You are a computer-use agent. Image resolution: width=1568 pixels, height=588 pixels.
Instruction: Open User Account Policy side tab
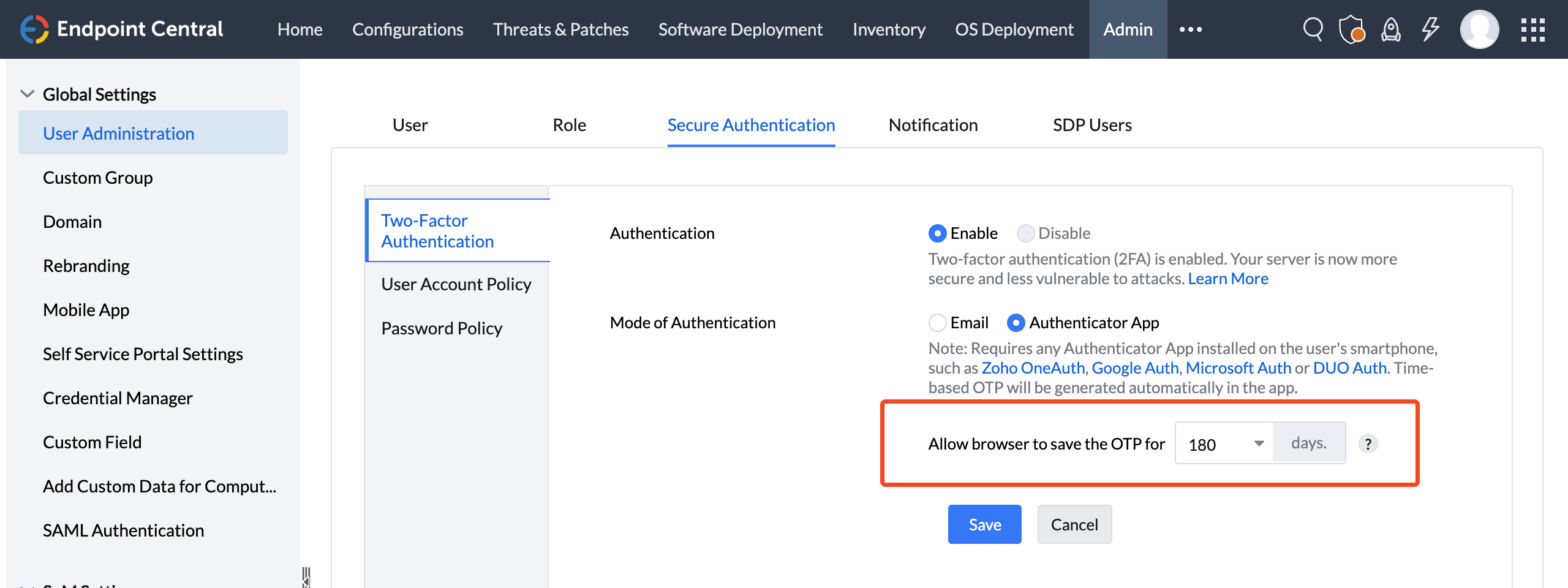456,284
